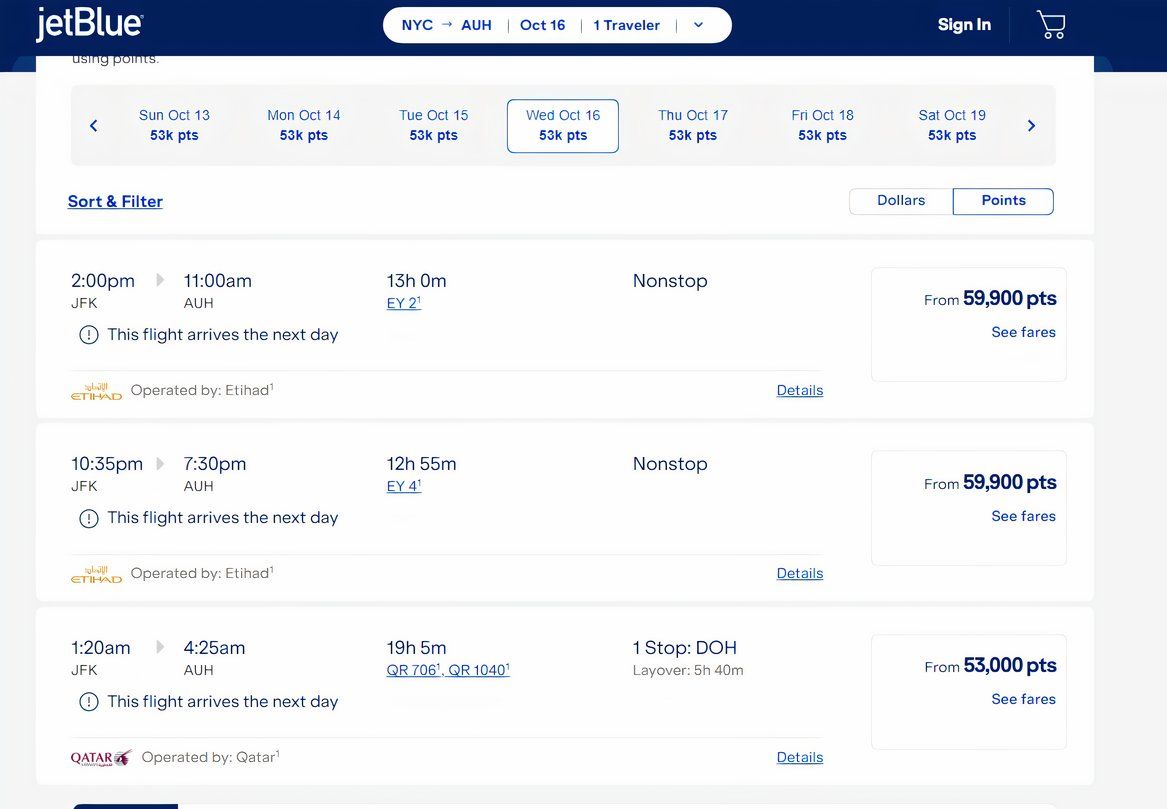Click the previous week arrow in date carousel
Viewport: 1167px width, 809px height.
93,126
